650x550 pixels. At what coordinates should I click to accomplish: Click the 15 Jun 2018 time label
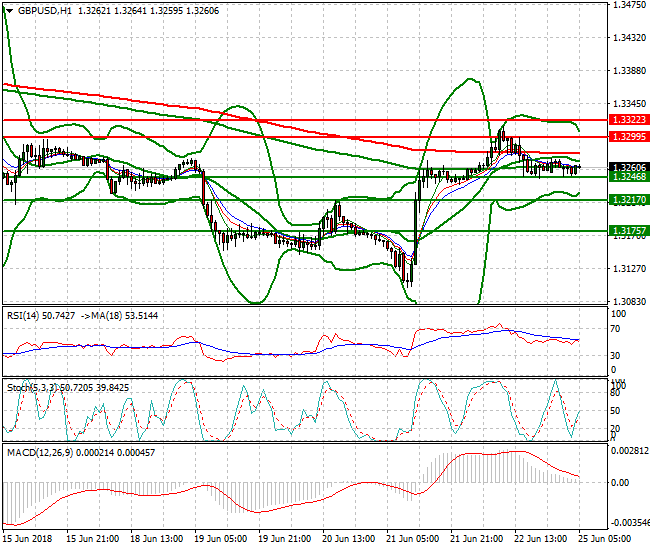click(27, 539)
